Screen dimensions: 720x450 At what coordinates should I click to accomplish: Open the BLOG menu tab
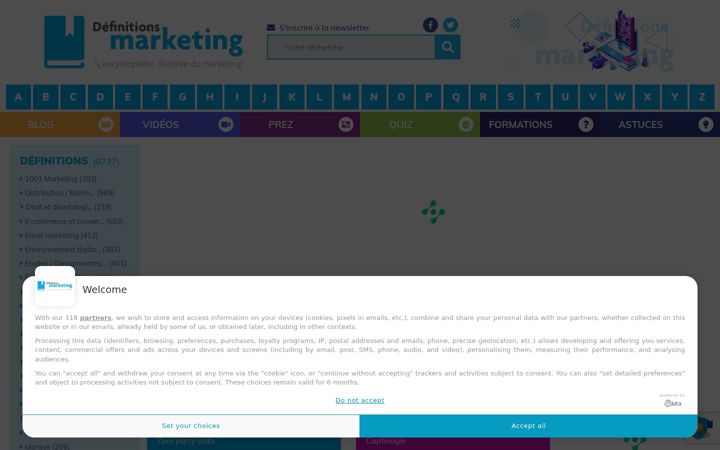(60, 124)
